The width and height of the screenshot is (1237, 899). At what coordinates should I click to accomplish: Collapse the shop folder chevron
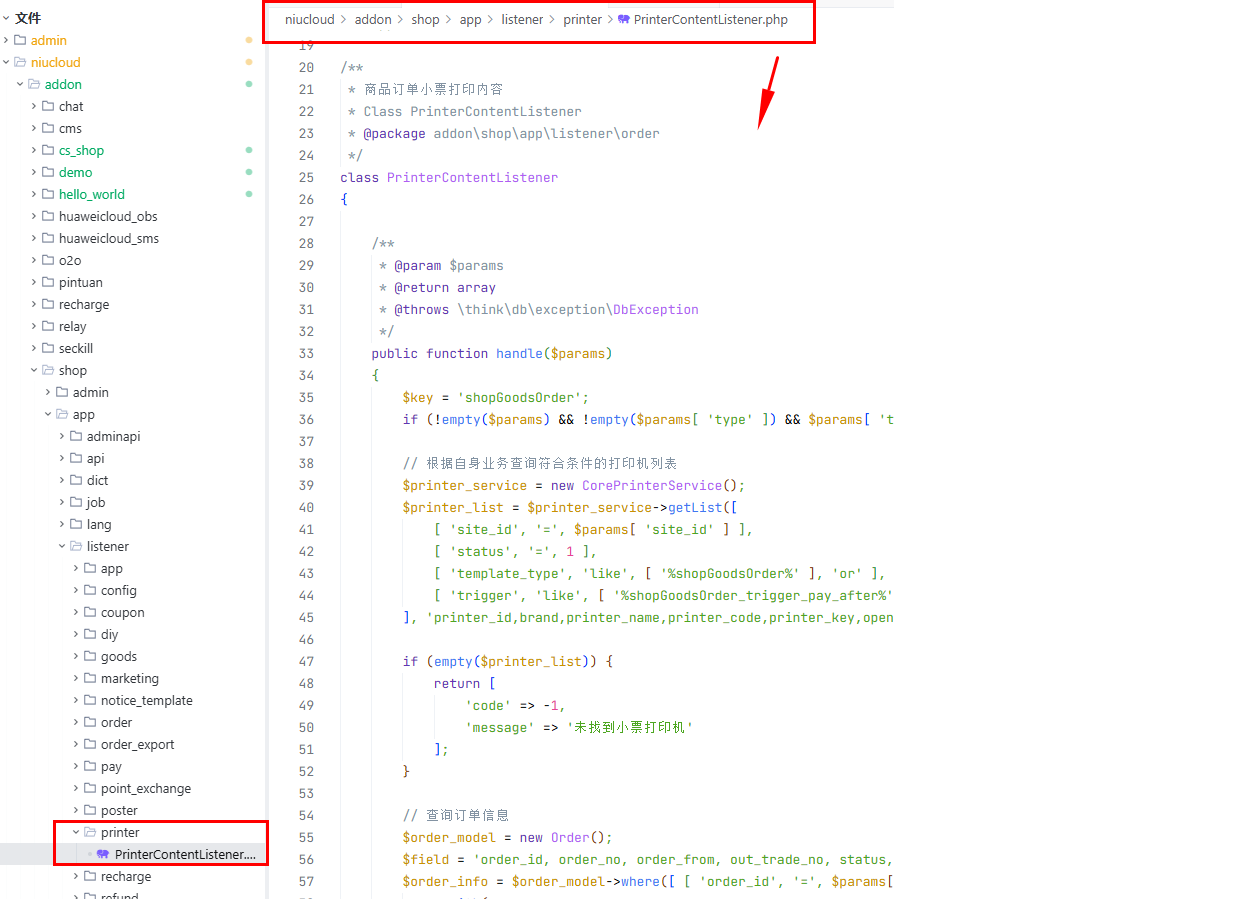tap(34, 370)
